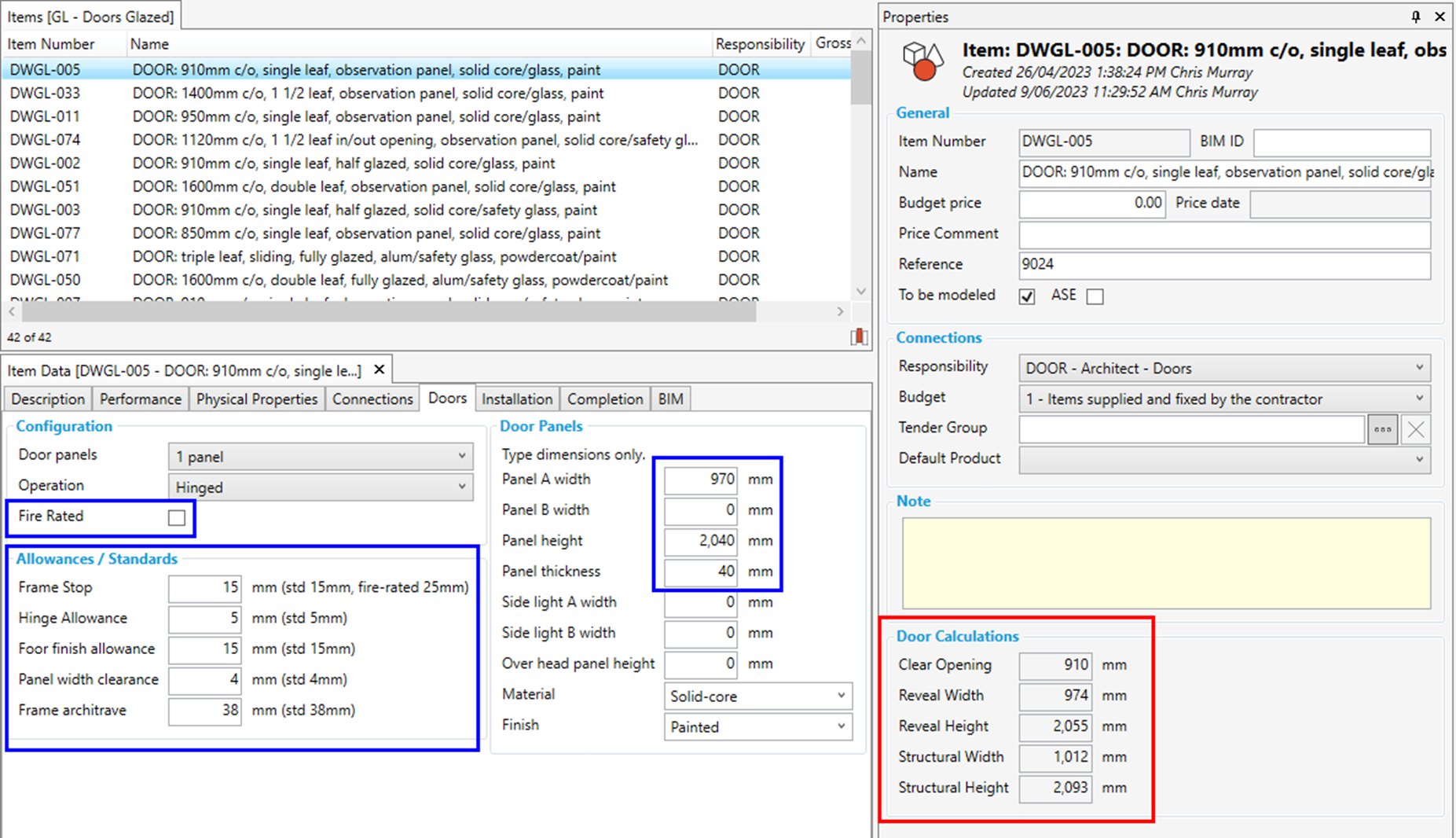
Task: Enable the Fire Rated checkbox
Action: (177, 517)
